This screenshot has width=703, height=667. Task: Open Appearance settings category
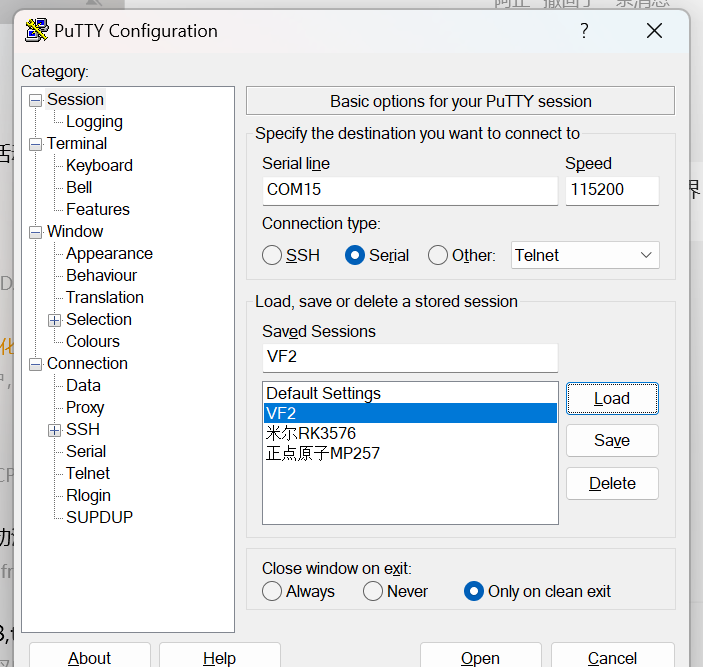pyautogui.click(x=109, y=253)
